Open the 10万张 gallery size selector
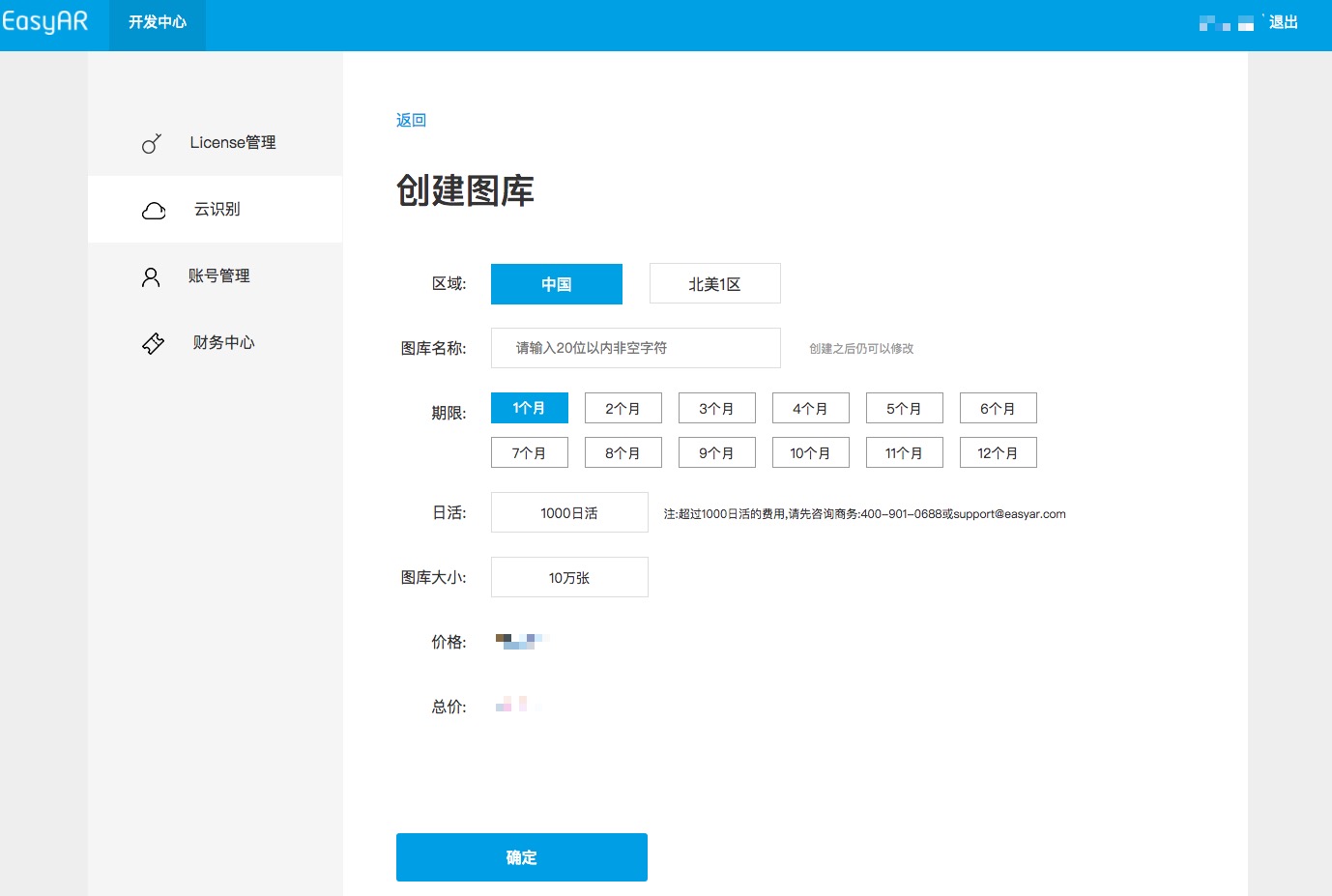The image size is (1332, 896). tap(568, 576)
